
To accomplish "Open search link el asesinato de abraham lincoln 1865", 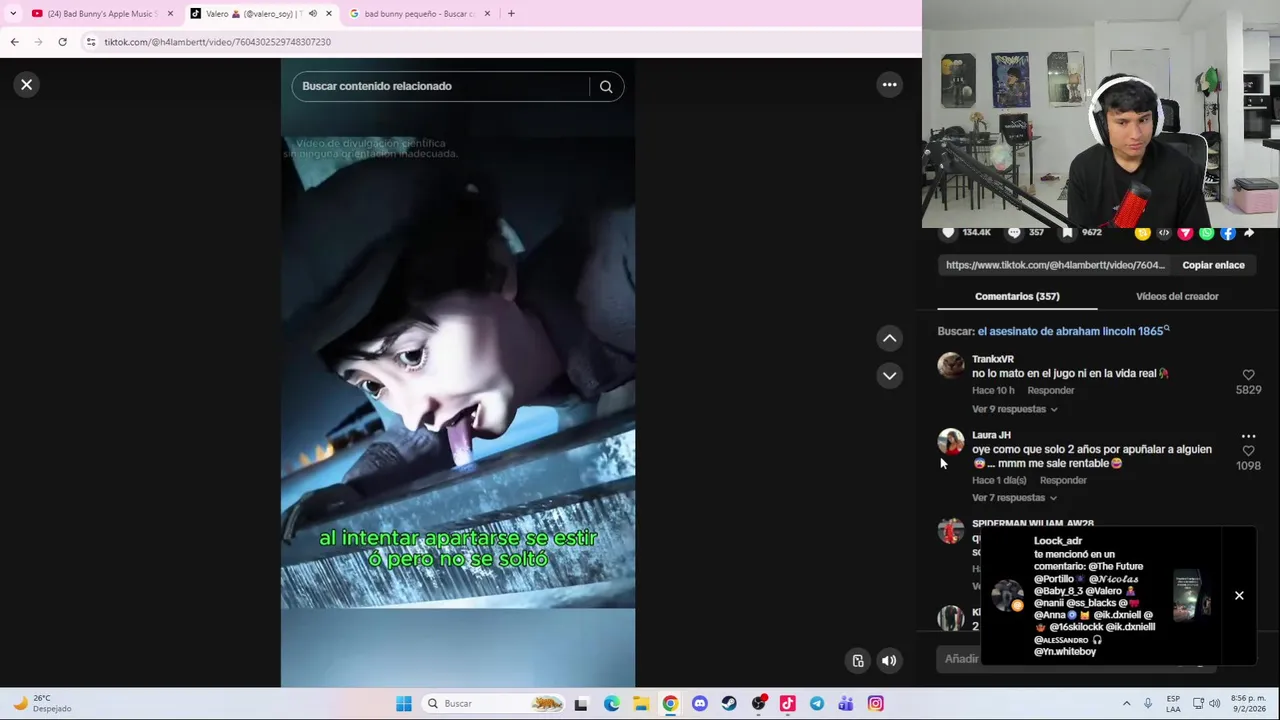I will pos(1072,331).
